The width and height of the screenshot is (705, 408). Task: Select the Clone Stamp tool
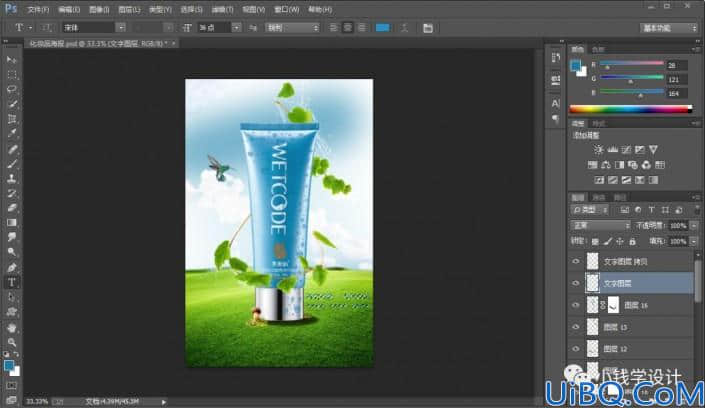click(x=12, y=179)
